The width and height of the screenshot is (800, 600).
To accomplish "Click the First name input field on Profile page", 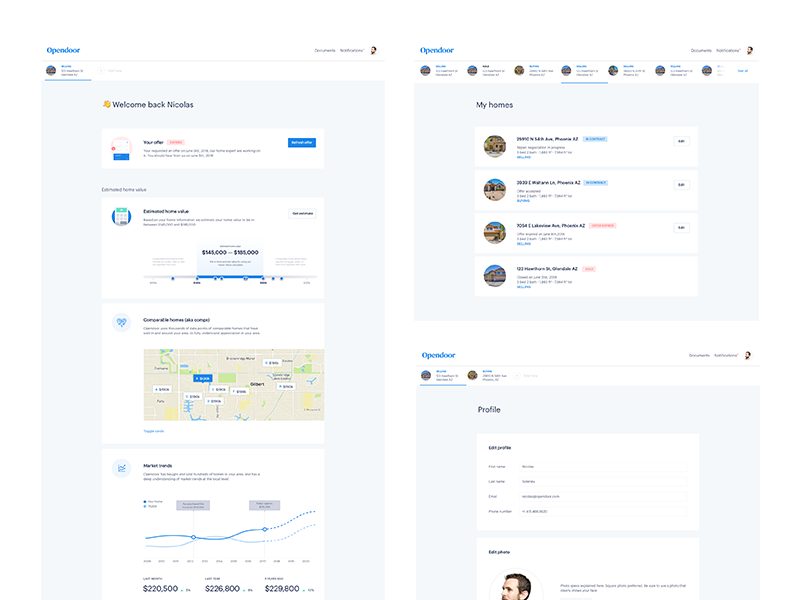I will [x=602, y=466].
